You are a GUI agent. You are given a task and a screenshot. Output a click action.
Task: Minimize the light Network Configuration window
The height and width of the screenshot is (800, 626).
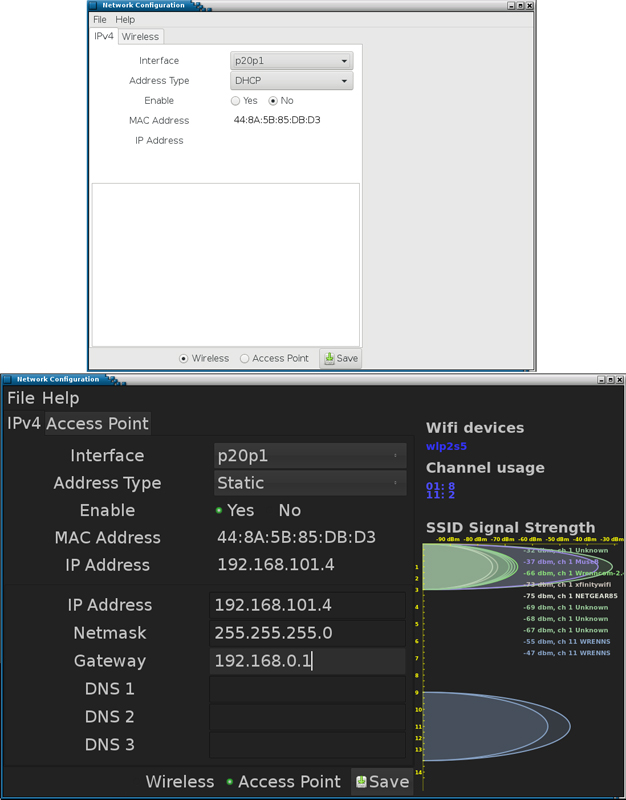(x=511, y=6)
